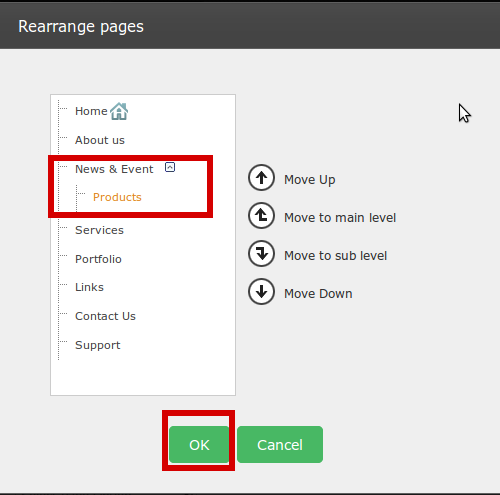Screen dimensions: 500x495
Task: Select the News & Event page
Action: pos(114,169)
